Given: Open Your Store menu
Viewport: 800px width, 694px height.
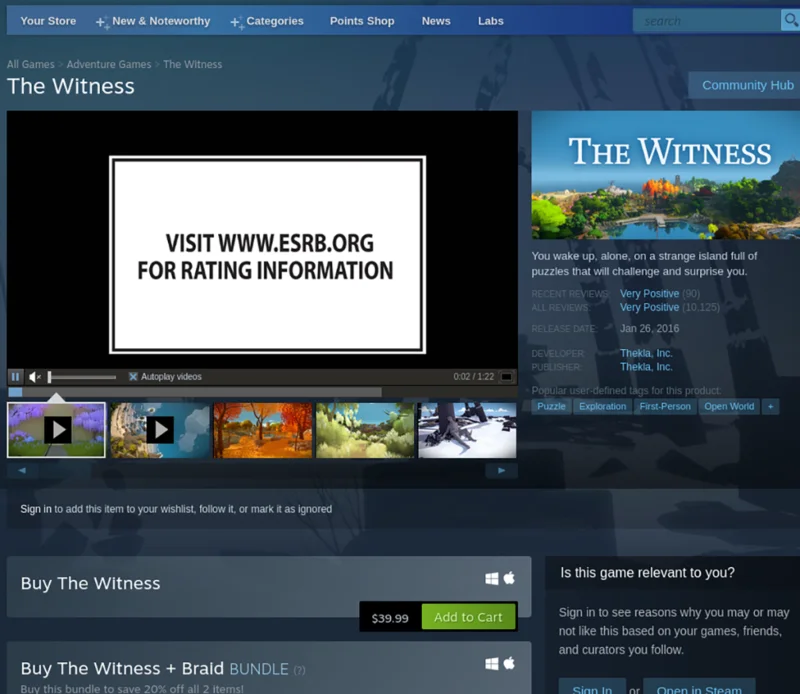Looking at the screenshot, I should [48, 21].
